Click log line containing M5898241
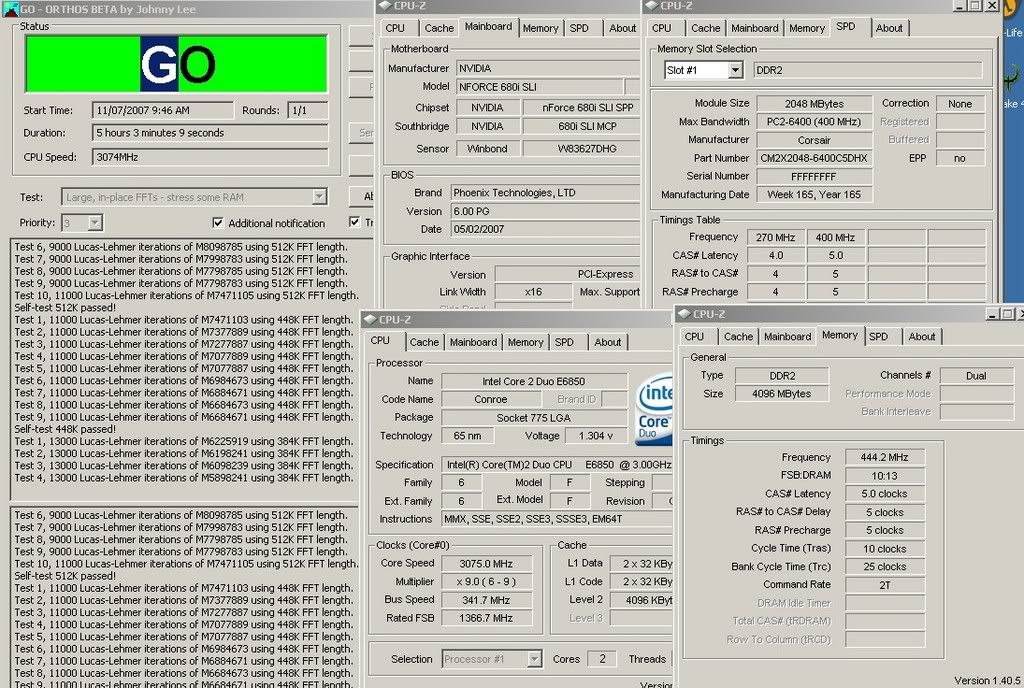 (184, 478)
